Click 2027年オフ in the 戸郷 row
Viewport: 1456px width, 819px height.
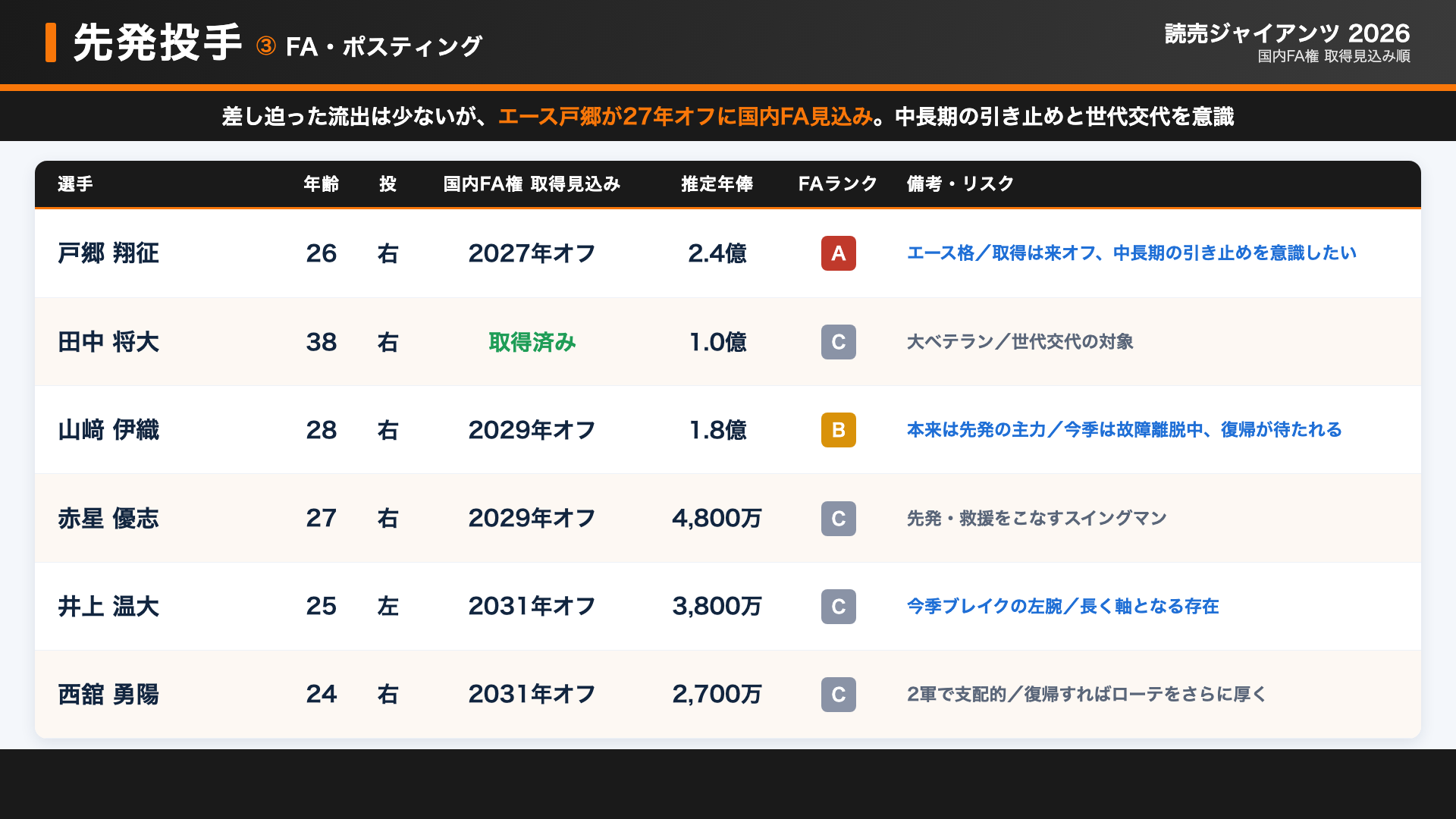coord(532,253)
